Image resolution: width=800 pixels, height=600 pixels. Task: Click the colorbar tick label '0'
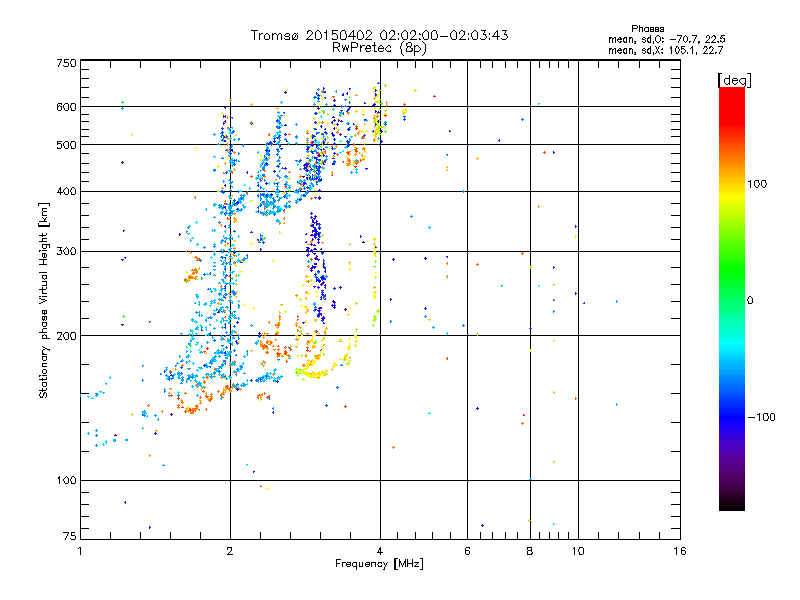[750, 301]
